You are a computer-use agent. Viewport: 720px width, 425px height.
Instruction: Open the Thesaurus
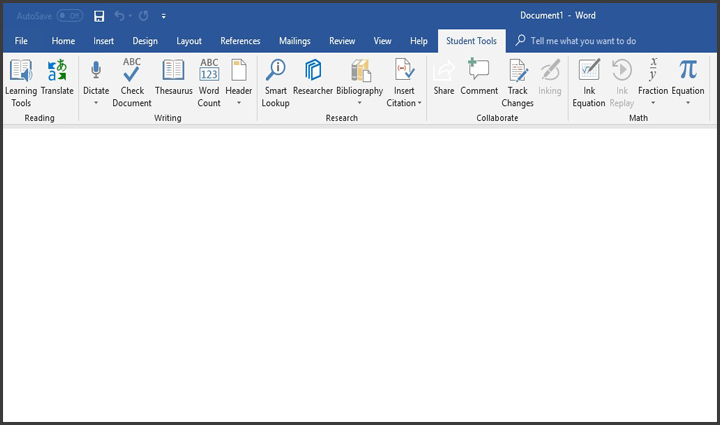point(174,77)
